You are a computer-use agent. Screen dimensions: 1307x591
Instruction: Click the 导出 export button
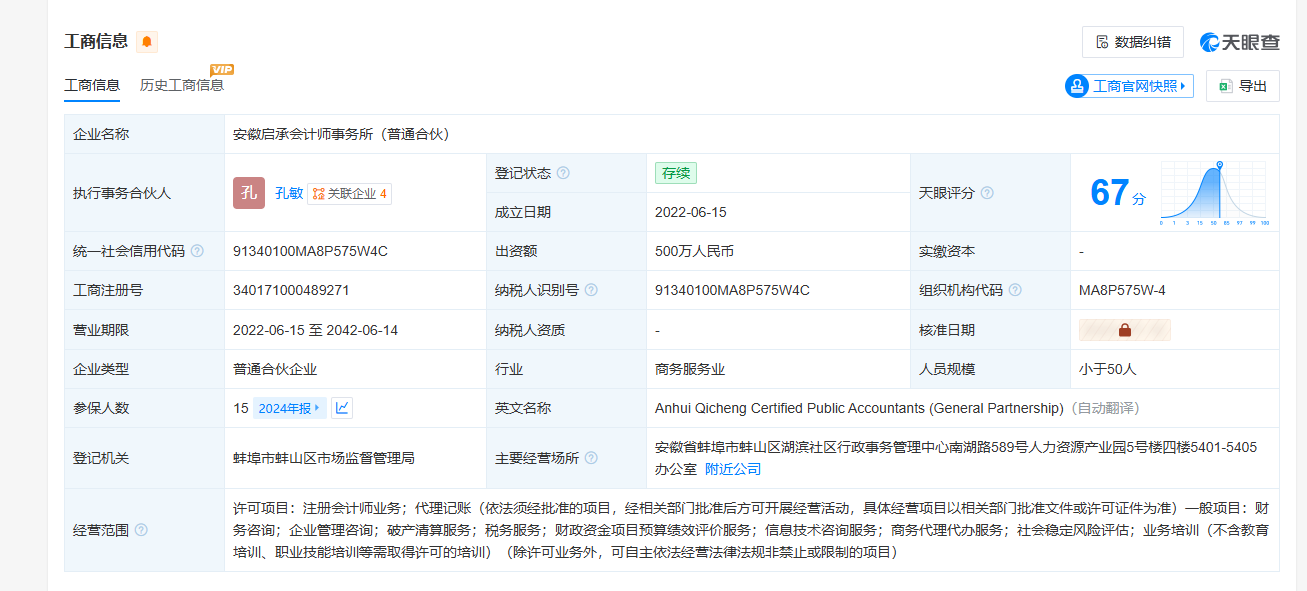(1242, 86)
